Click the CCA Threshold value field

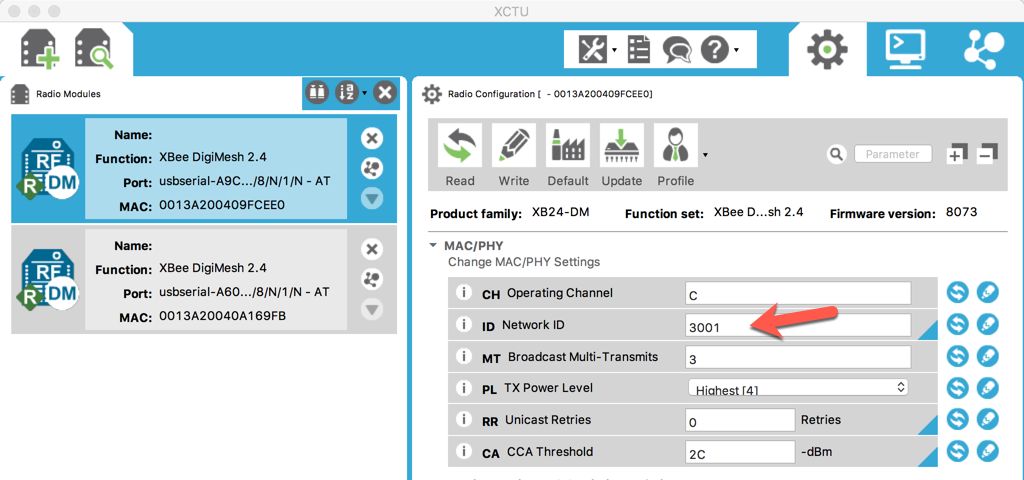click(x=740, y=453)
